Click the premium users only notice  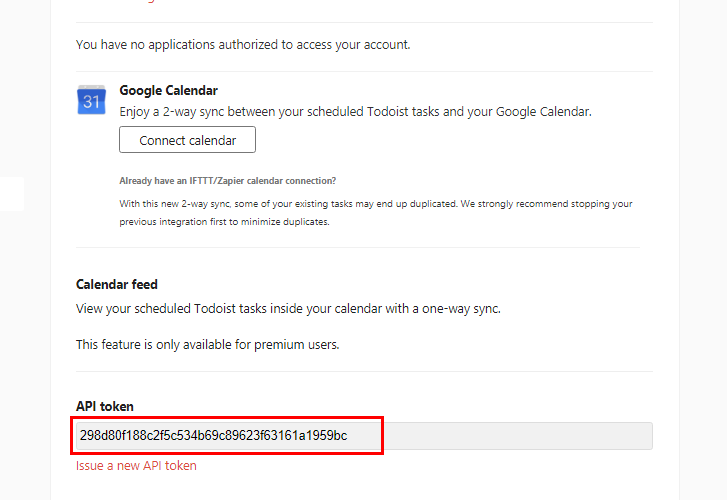click(x=207, y=345)
